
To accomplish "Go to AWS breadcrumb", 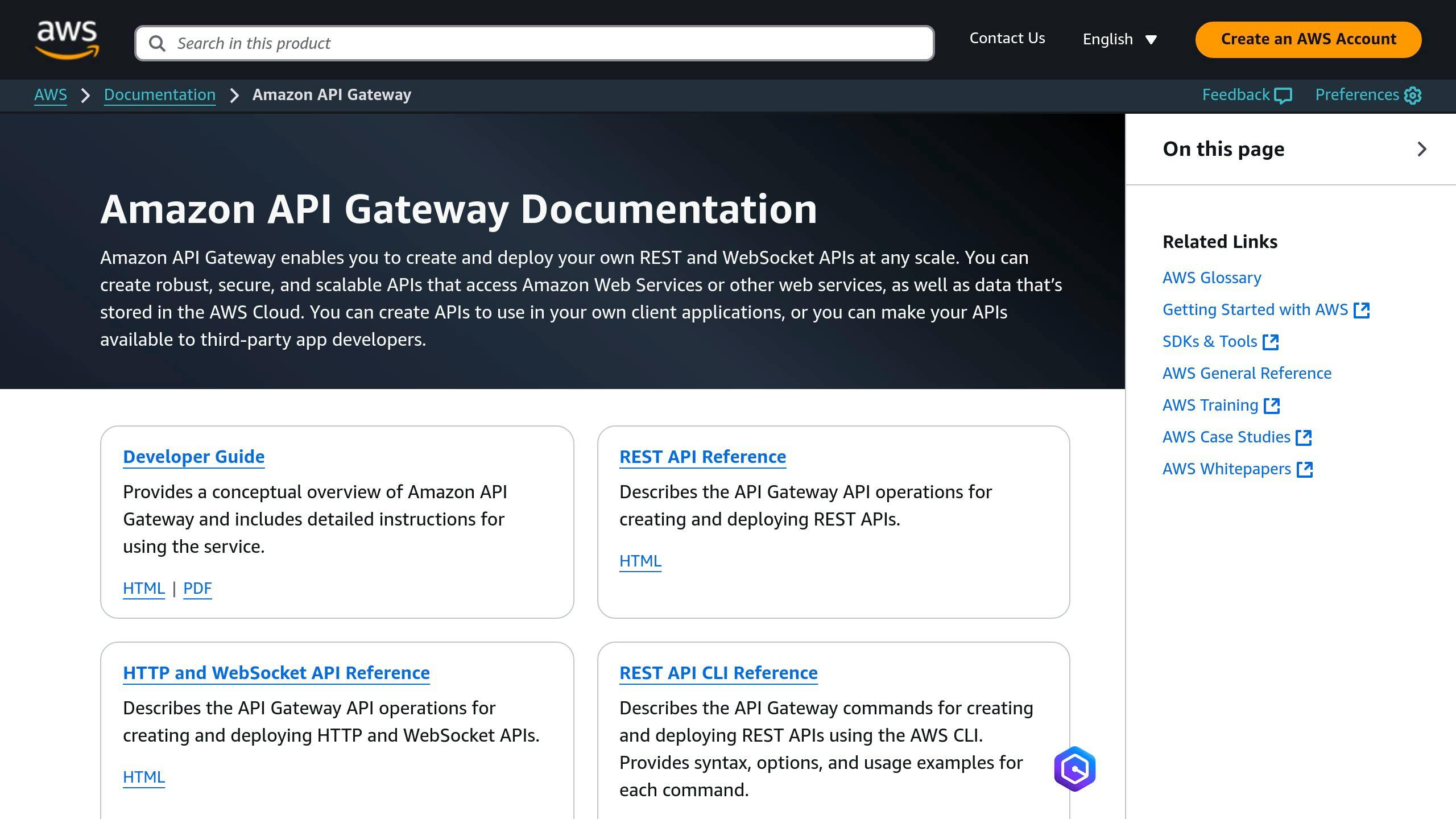I will (x=51, y=95).
